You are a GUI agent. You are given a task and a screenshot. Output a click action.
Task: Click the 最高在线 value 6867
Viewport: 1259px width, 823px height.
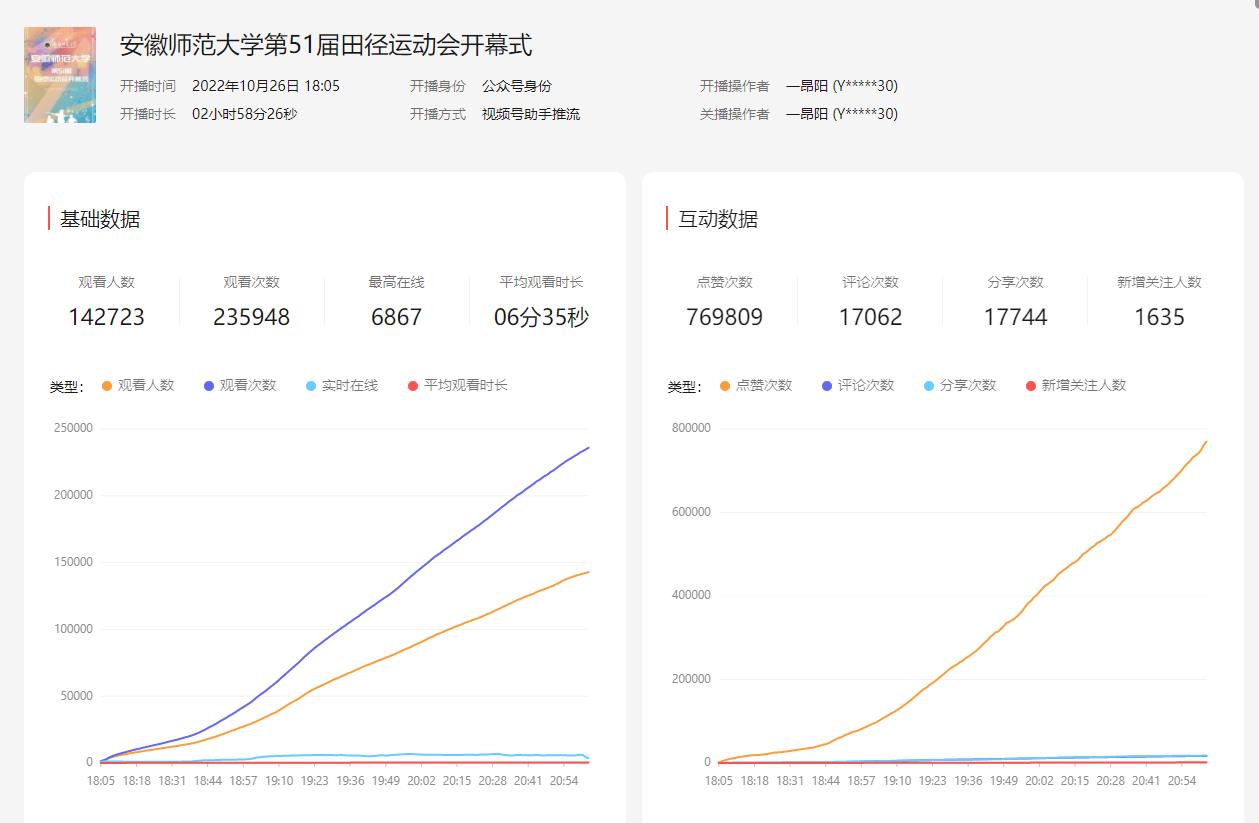pos(396,318)
